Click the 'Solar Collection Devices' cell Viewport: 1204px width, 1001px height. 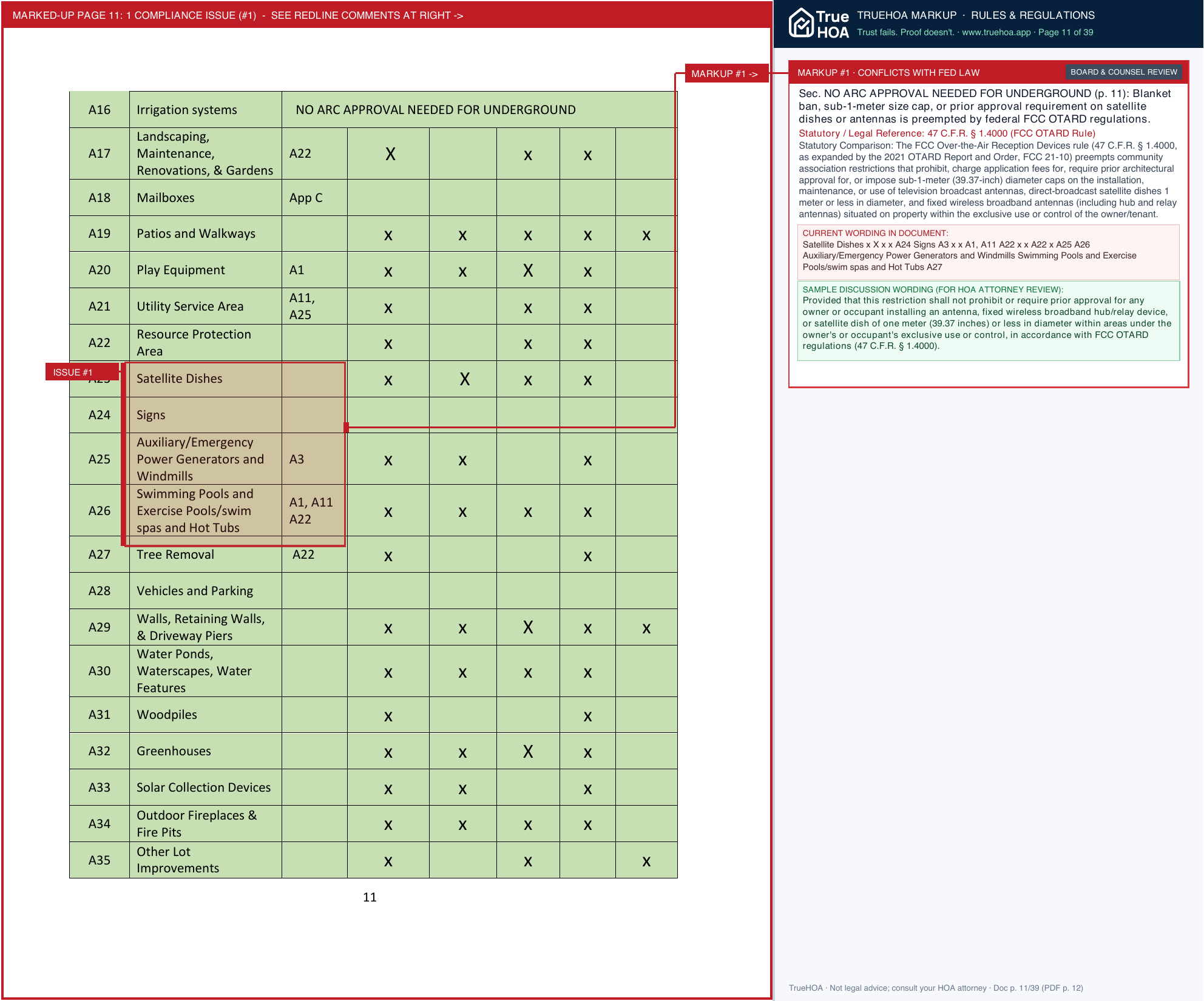(206, 787)
